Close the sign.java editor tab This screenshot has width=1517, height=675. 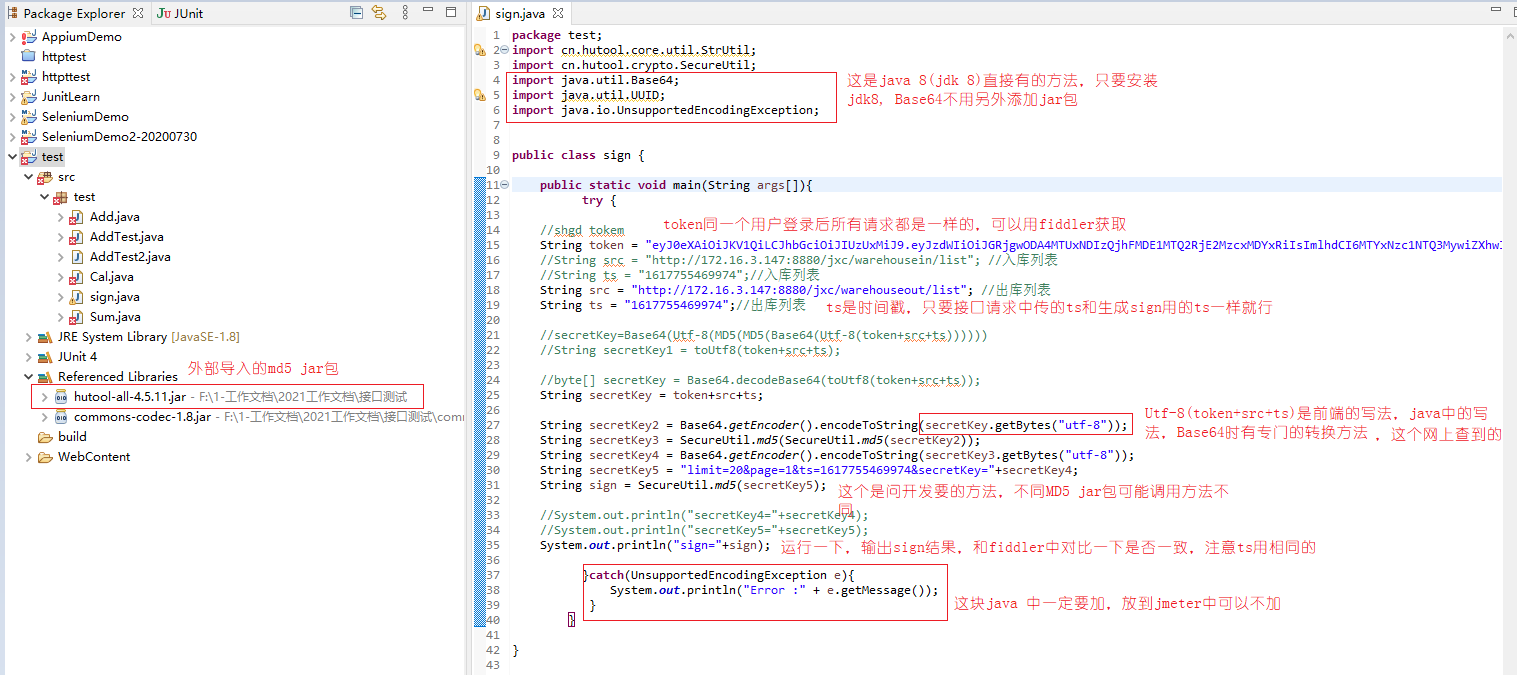558,14
